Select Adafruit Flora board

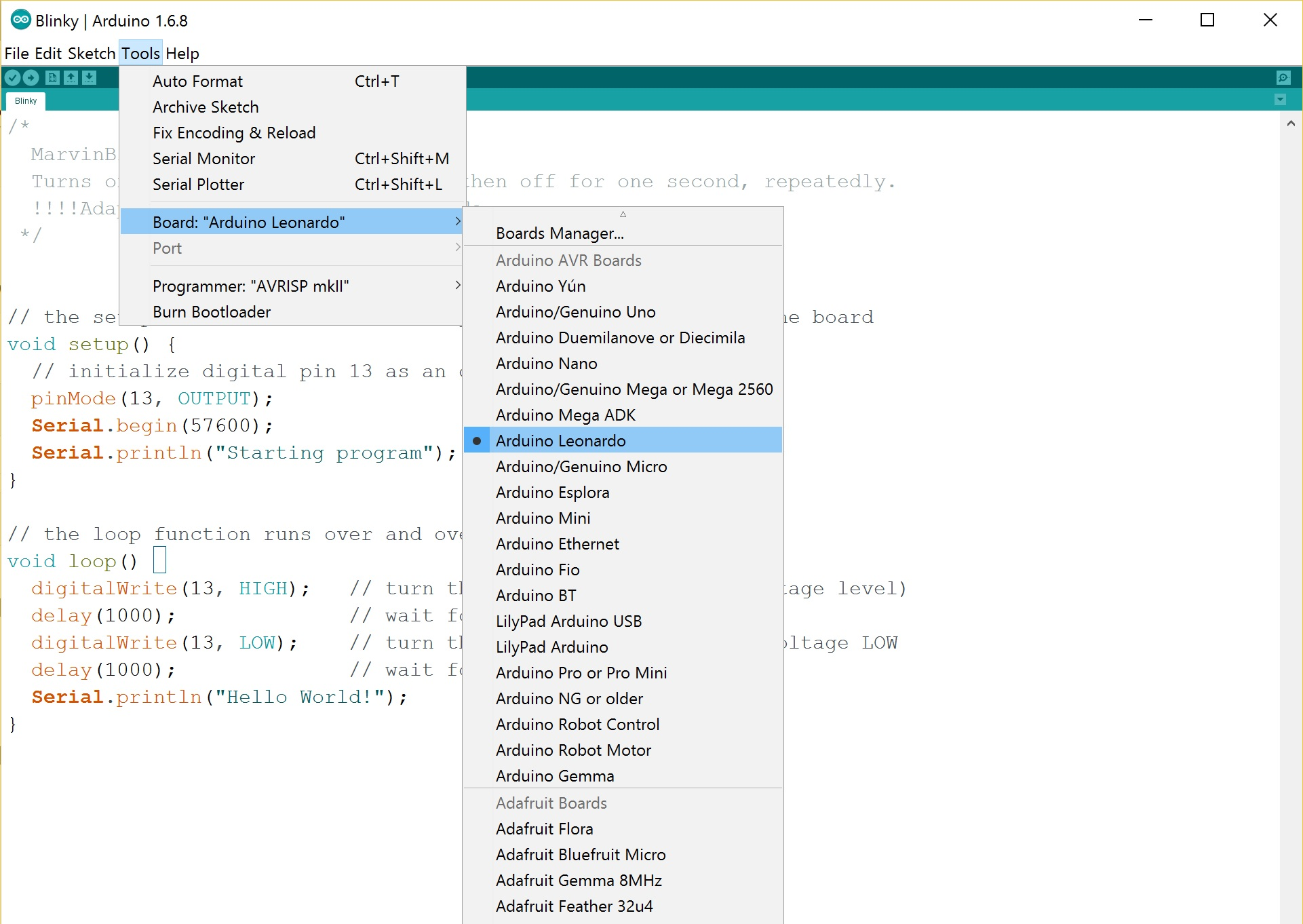point(623,829)
